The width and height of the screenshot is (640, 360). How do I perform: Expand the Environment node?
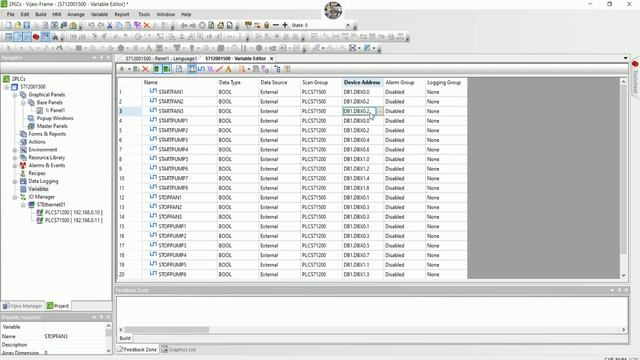(15, 150)
